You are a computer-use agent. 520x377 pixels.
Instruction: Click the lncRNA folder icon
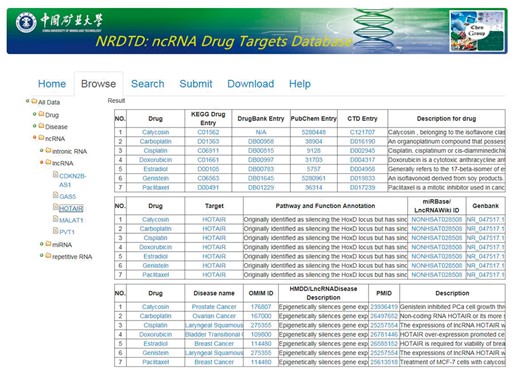(48, 162)
